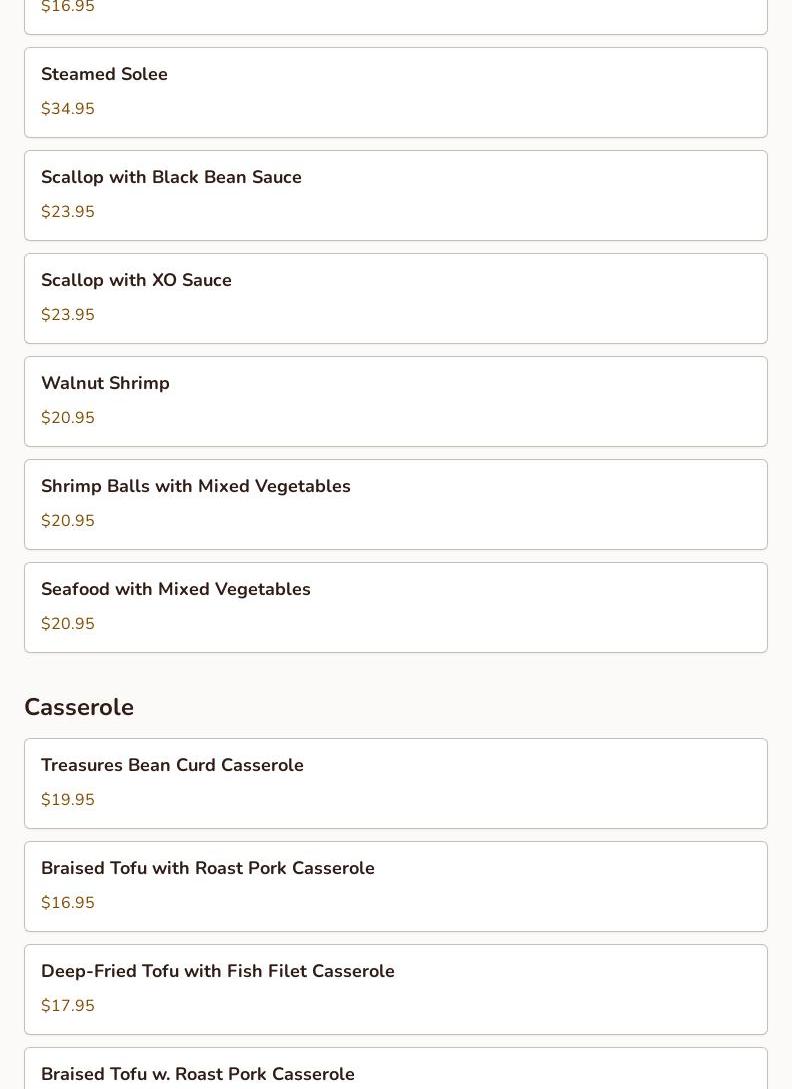This screenshot has width=792, height=1089.
Task: Click the price under Braised Tofu with Roast Pork Casserole
Action: pos(68,903)
